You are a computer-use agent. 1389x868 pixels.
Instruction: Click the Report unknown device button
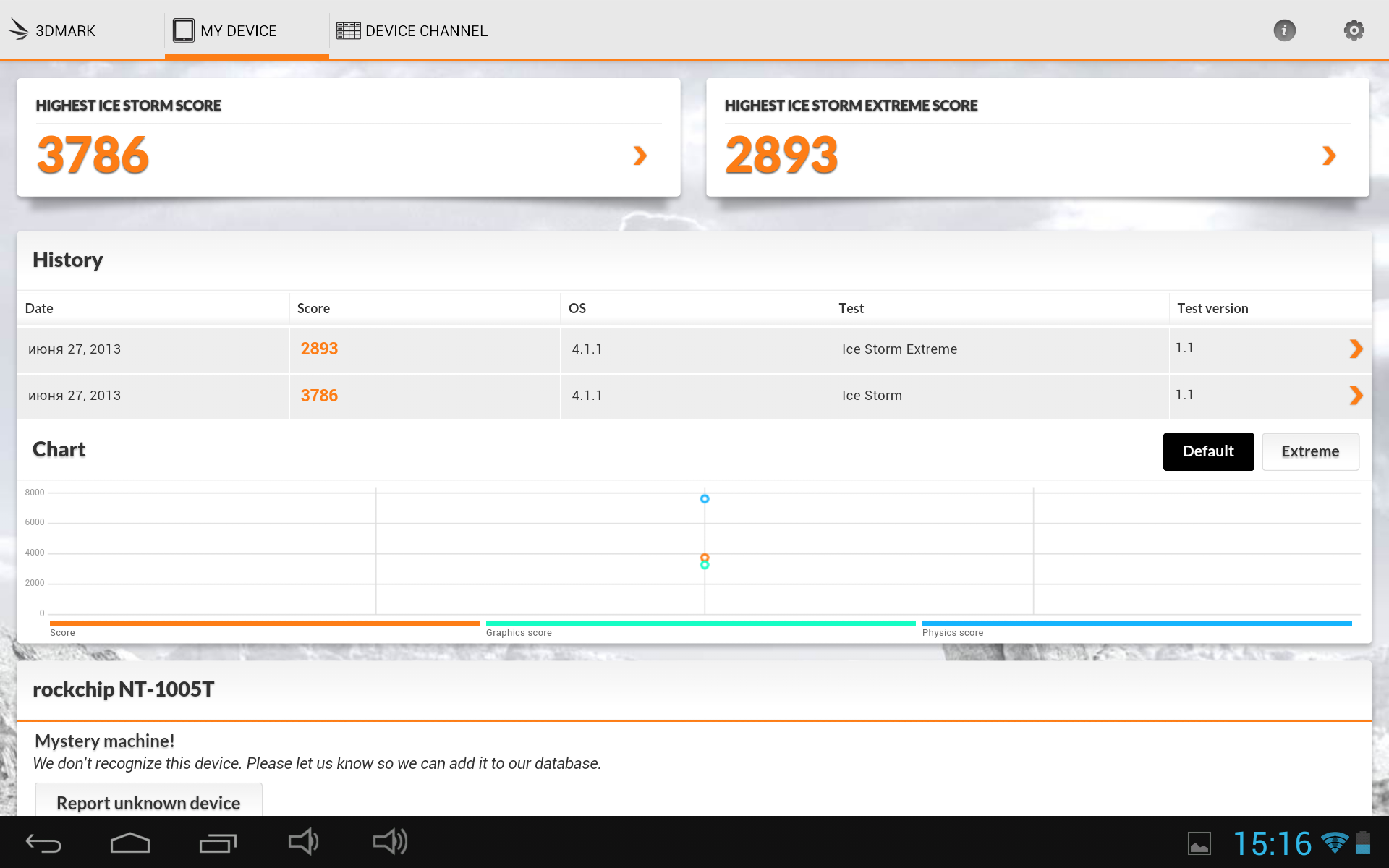[148, 801]
